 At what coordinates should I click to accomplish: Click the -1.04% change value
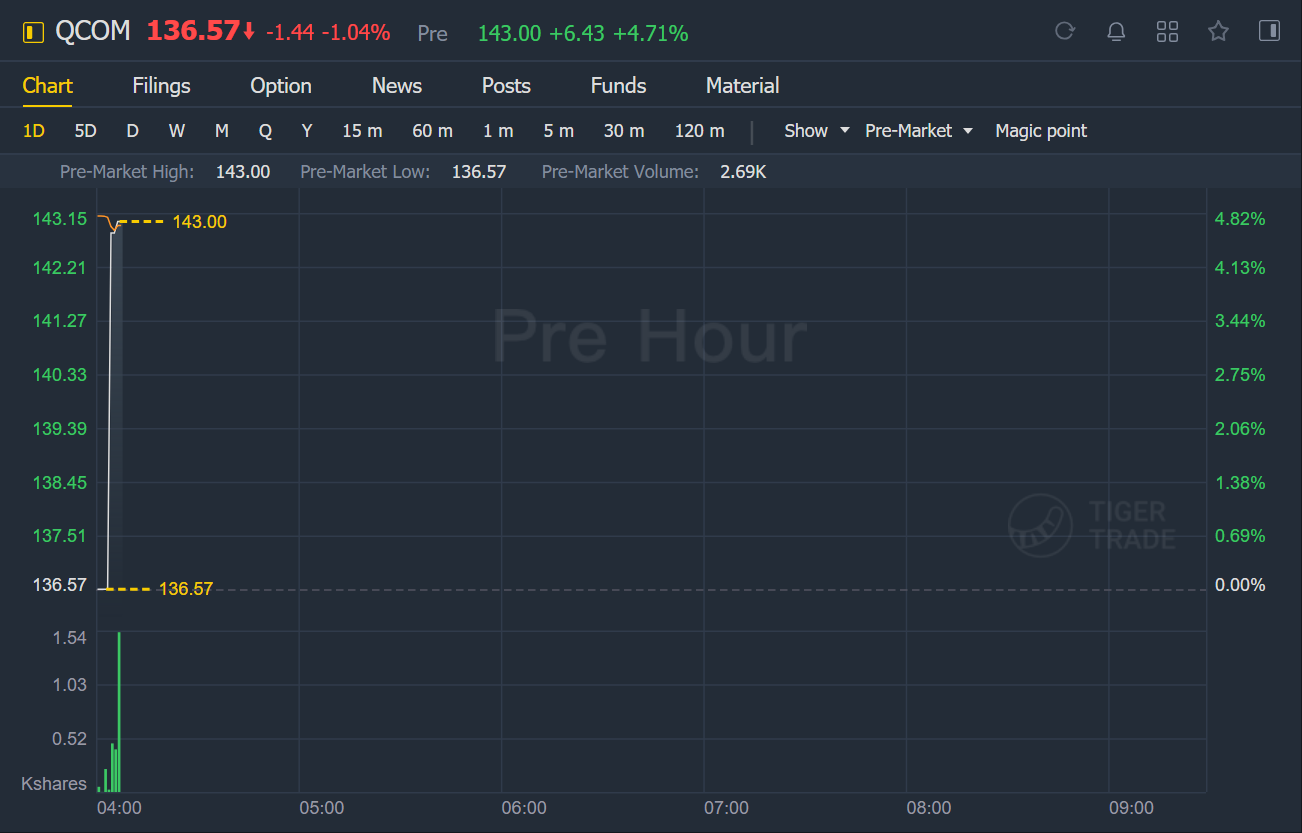coord(356,33)
